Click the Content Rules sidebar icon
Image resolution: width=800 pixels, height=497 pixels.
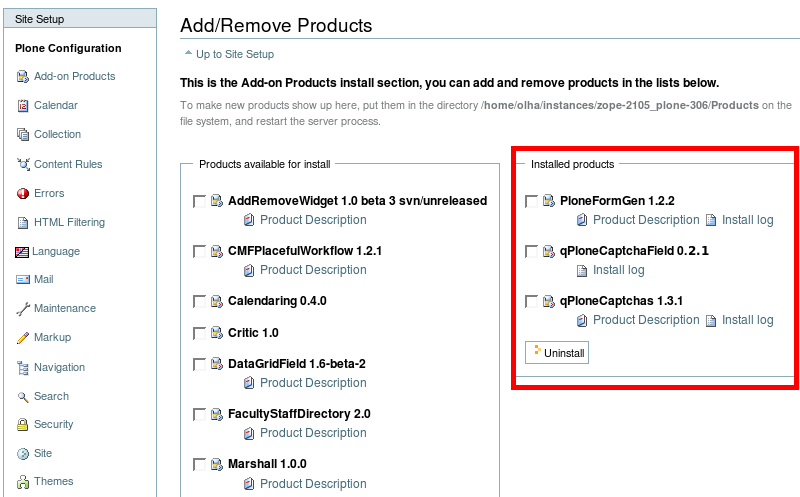point(23,164)
